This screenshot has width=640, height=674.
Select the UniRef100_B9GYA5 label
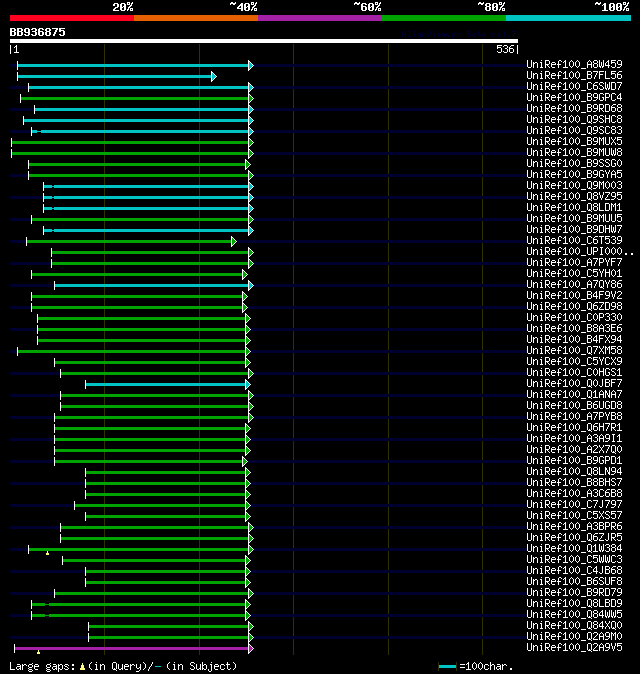point(574,175)
